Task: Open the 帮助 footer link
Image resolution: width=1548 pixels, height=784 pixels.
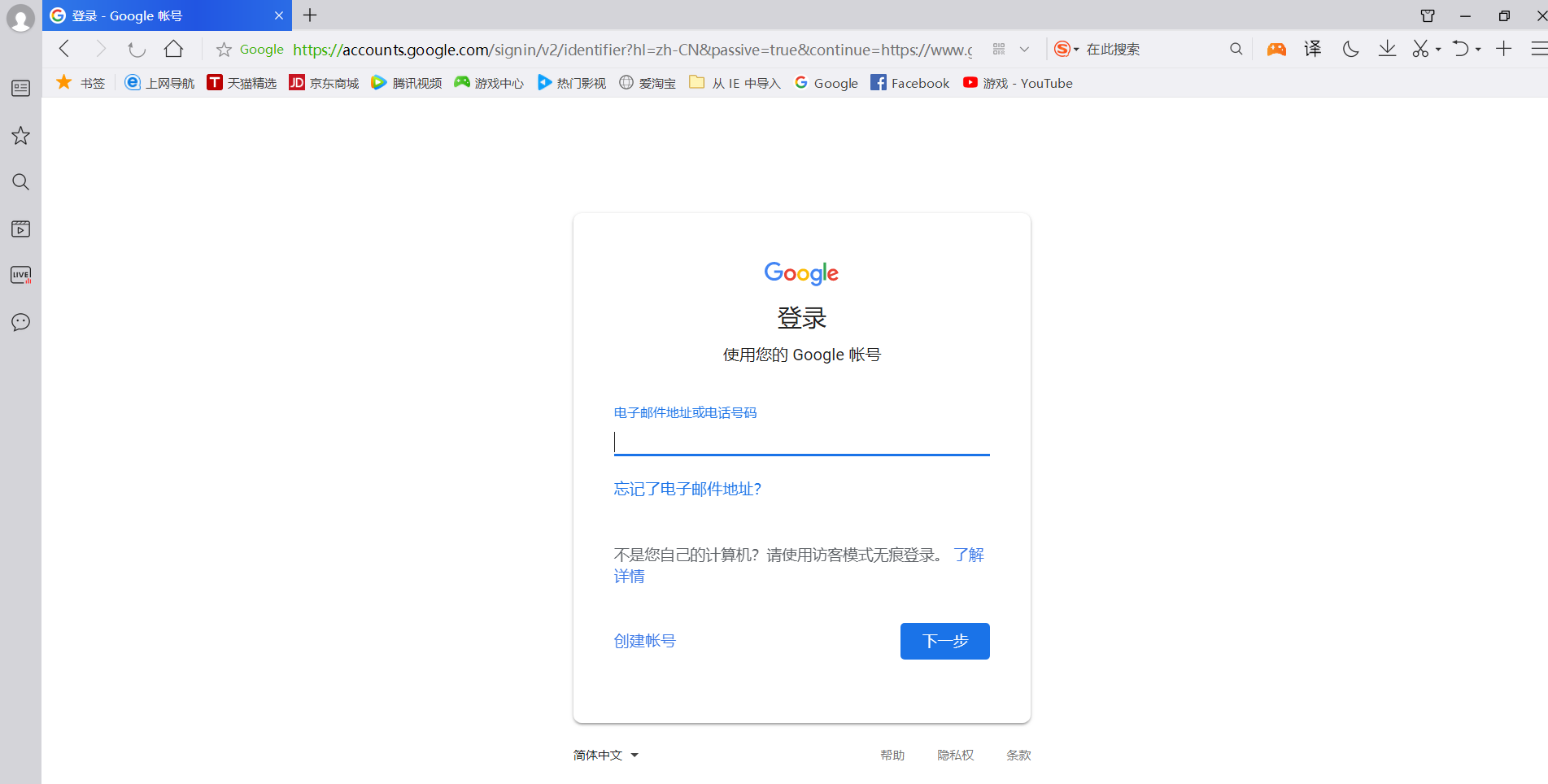Action: [x=892, y=755]
